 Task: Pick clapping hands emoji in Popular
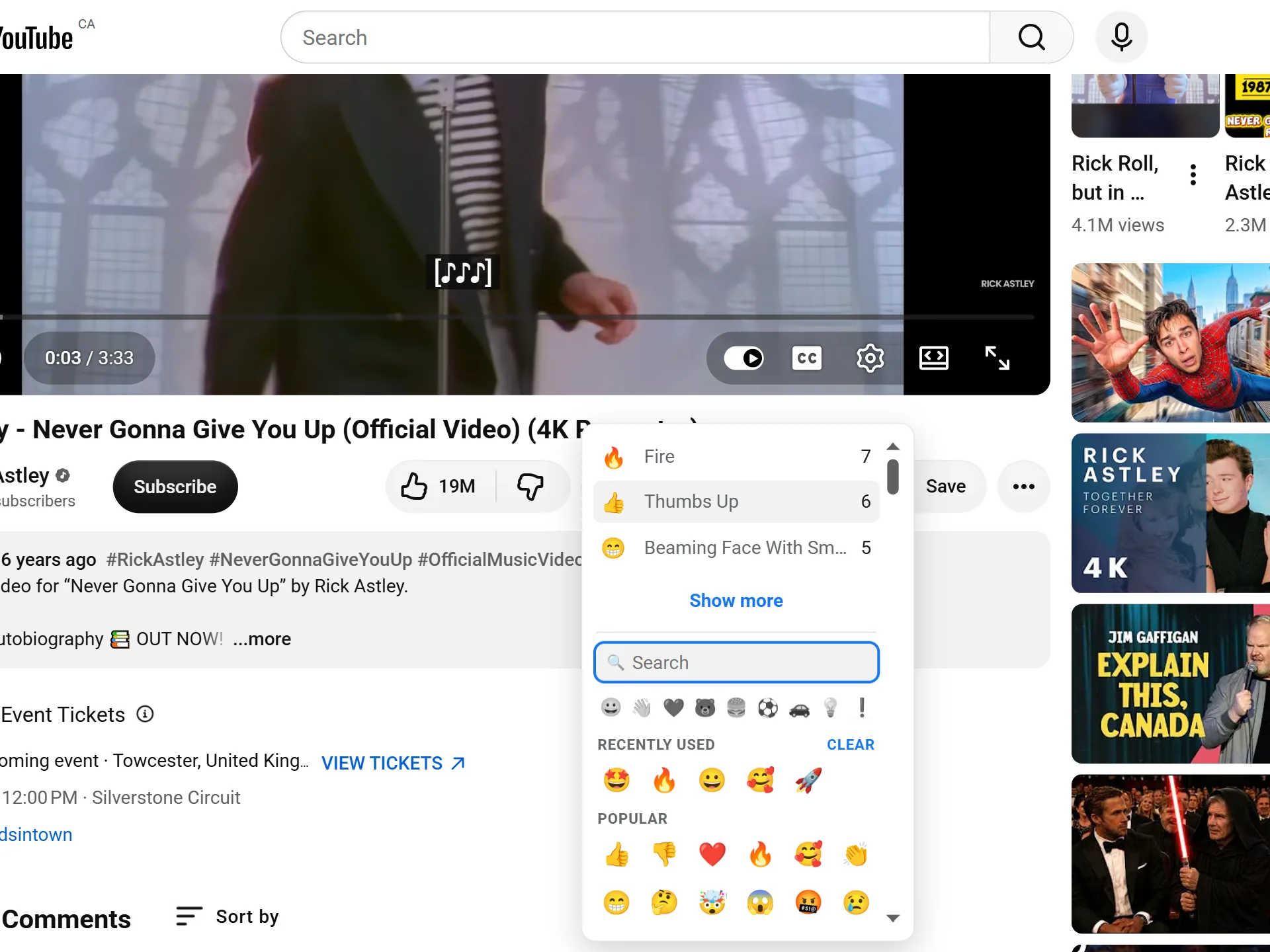pos(856,854)
